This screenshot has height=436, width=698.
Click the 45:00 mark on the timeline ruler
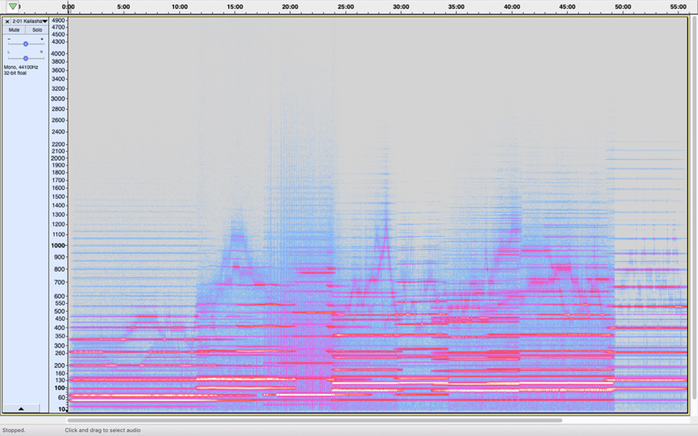pyautogui.click(x=567, y=7)
